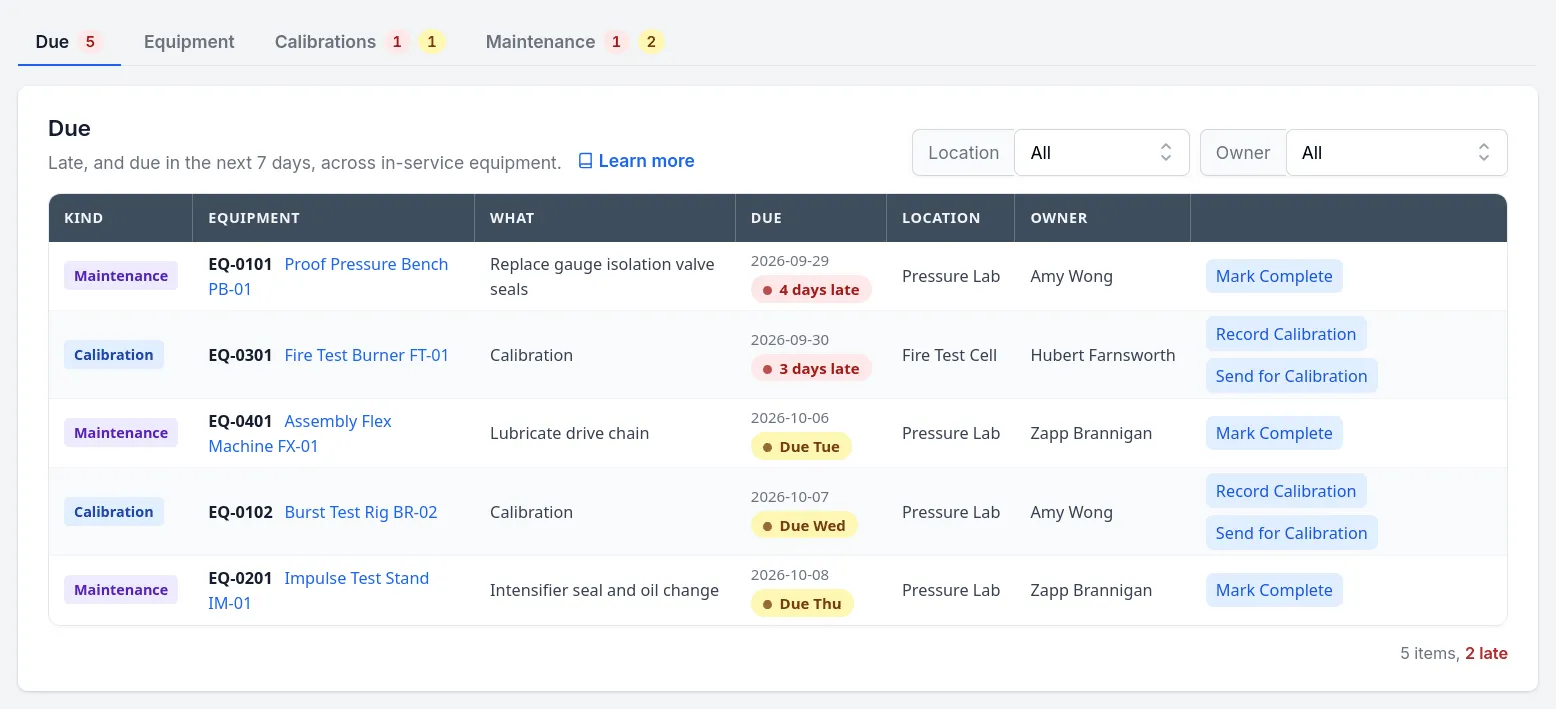The image size is (1556, 709).
Task: Send for Calibration for Fire Test Burner
Action: tap(1291, 376)
